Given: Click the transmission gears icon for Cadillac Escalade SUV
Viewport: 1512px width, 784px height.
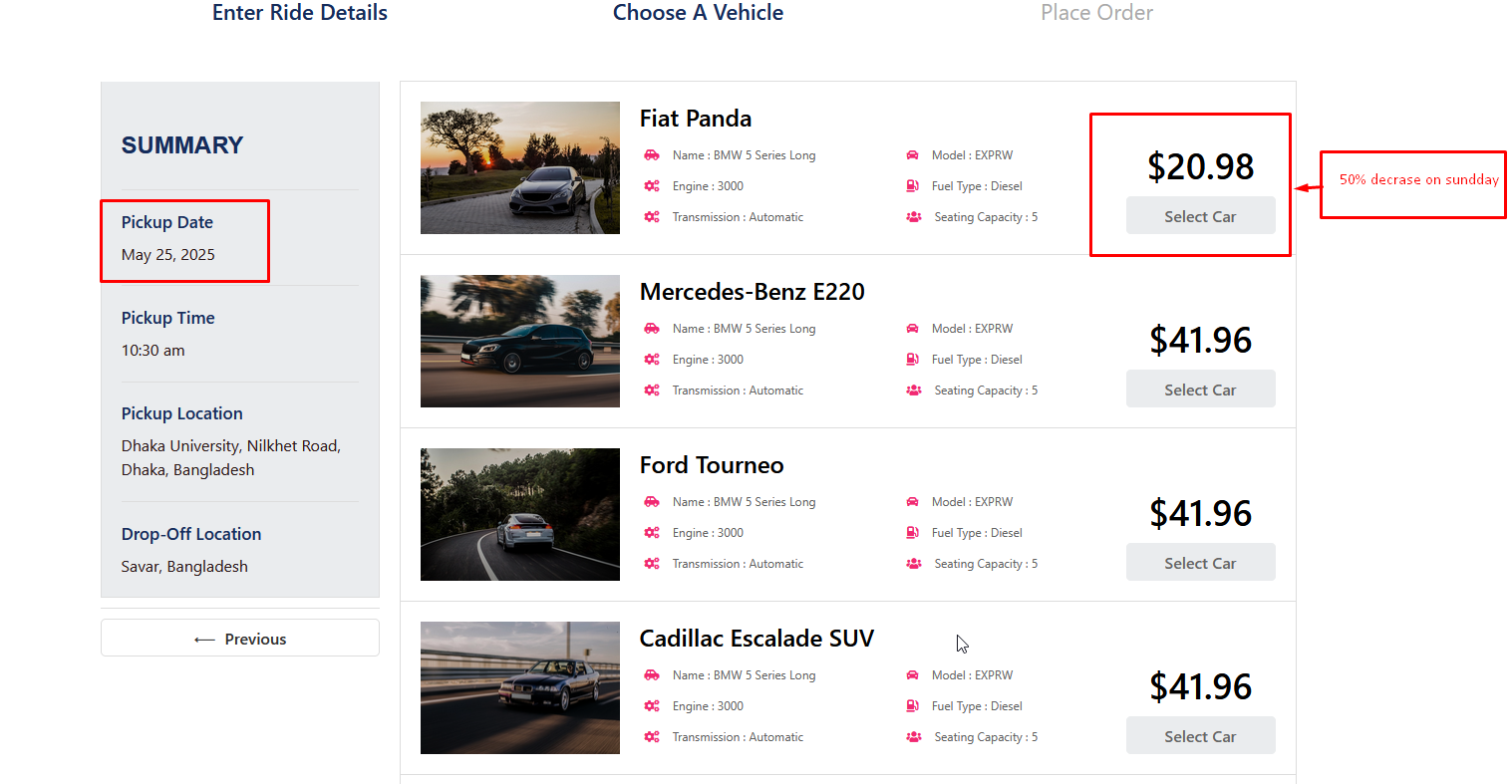Looking at the screenshot, I should click(652, 737).
